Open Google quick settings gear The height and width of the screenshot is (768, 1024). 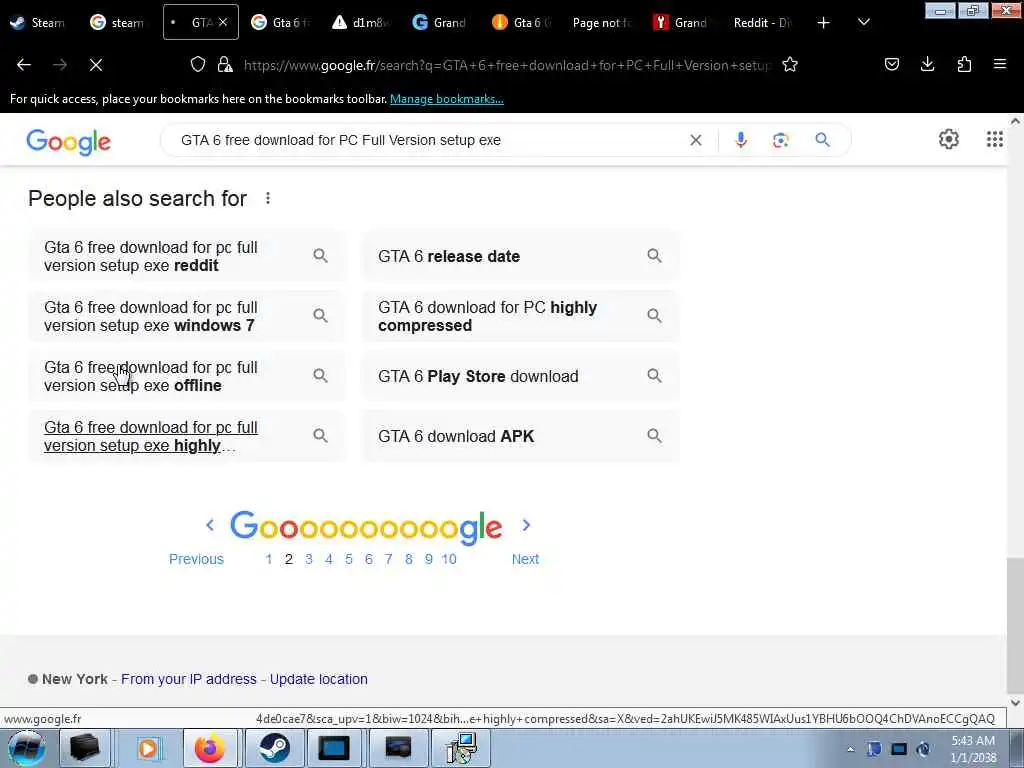point(948,139)
